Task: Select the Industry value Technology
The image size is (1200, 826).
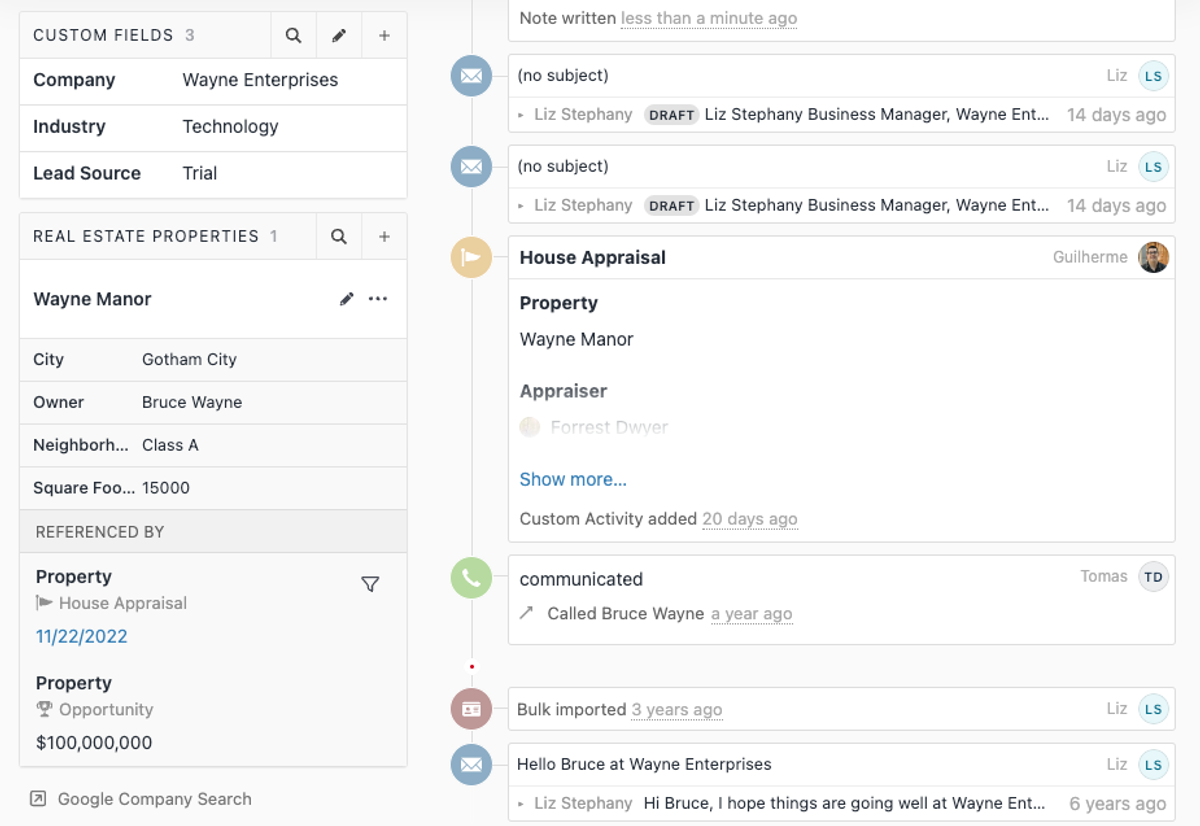Action: coord(230,127)
